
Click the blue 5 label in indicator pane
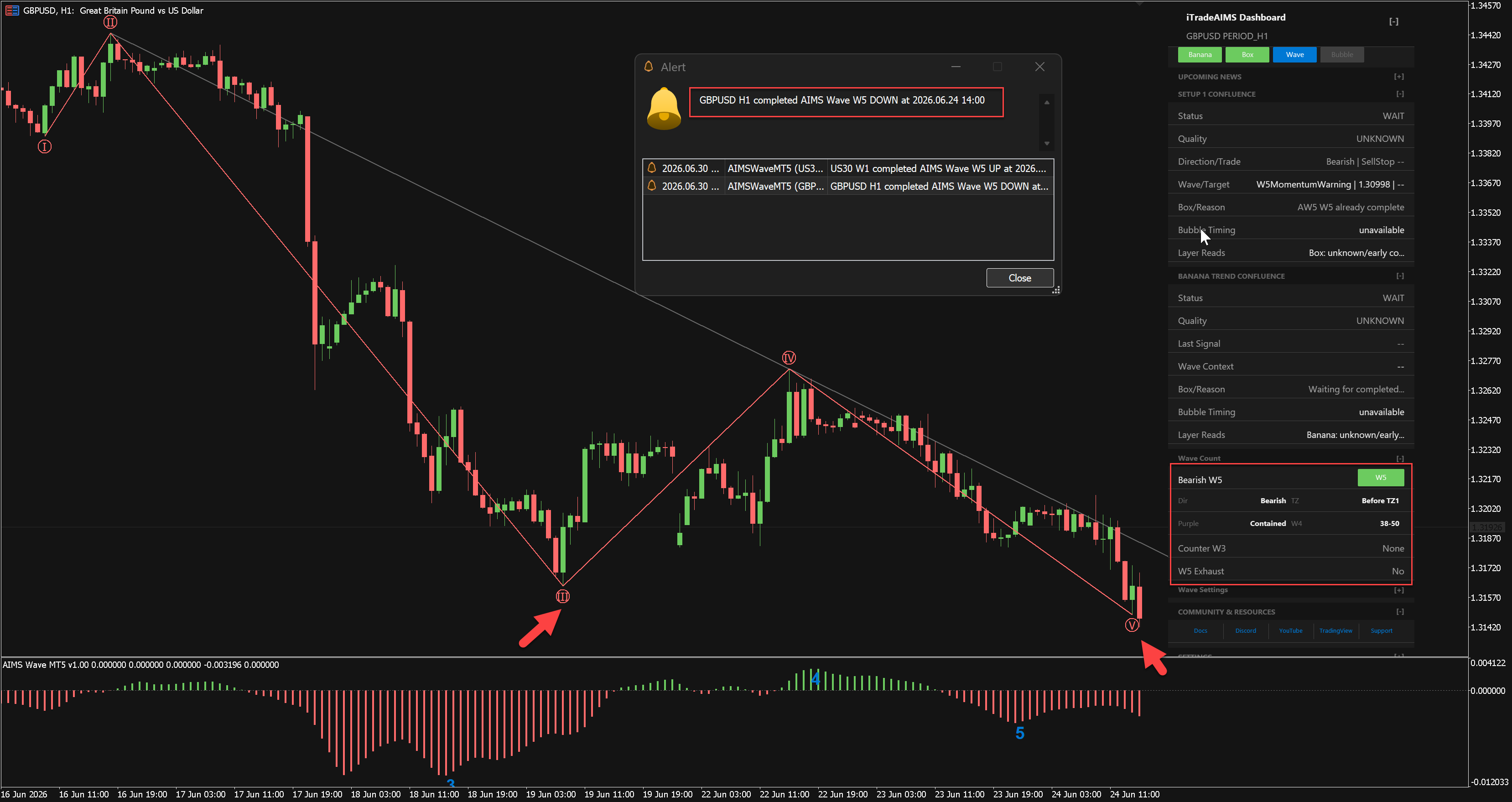[x=1019, y=733]
